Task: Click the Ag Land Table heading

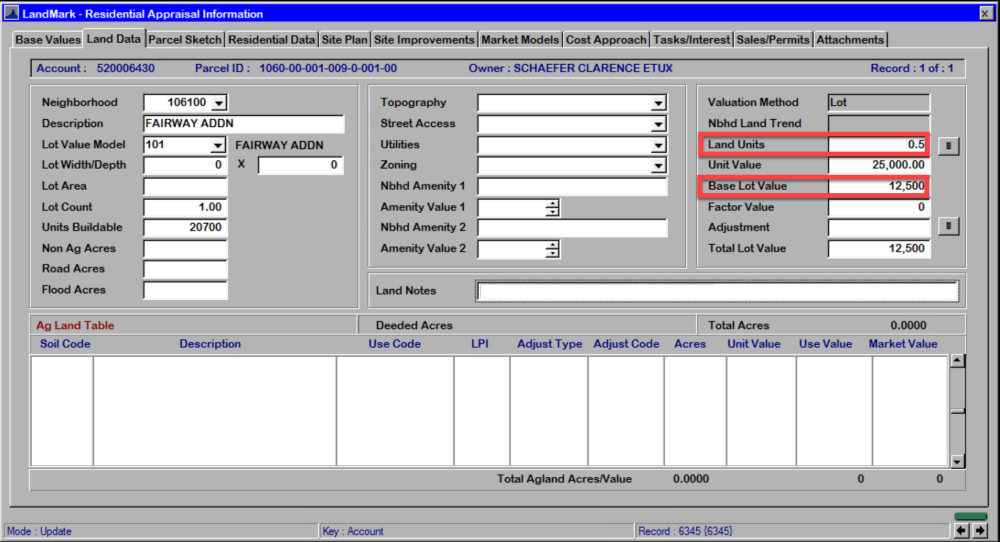Action: 75,325
